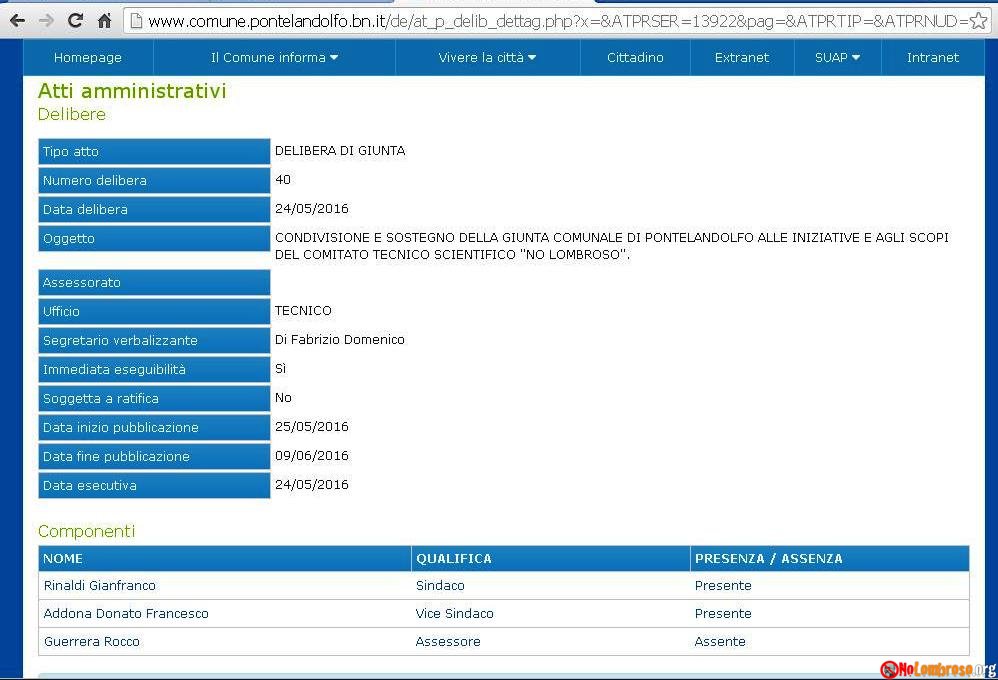Viewport: 998px width, 680px height.
Task: Click the Delibere subheading
Action: (72, 115)
